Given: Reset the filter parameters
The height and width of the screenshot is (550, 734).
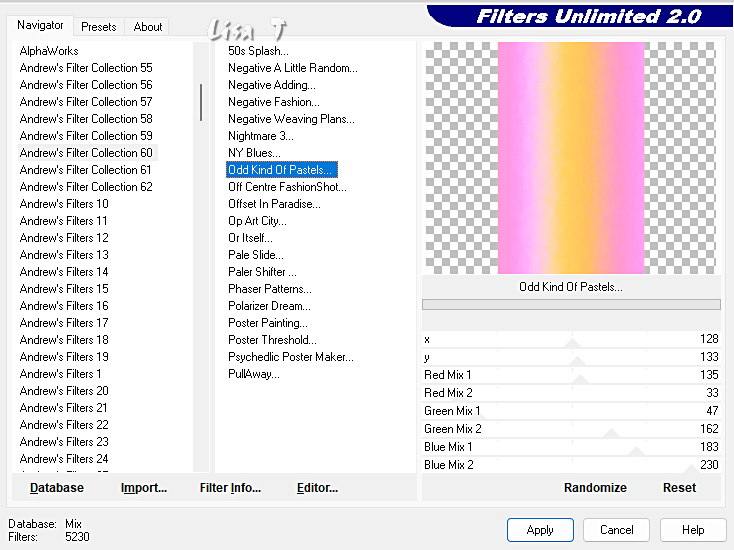Looking at the screenshot, I should (679, 488).
